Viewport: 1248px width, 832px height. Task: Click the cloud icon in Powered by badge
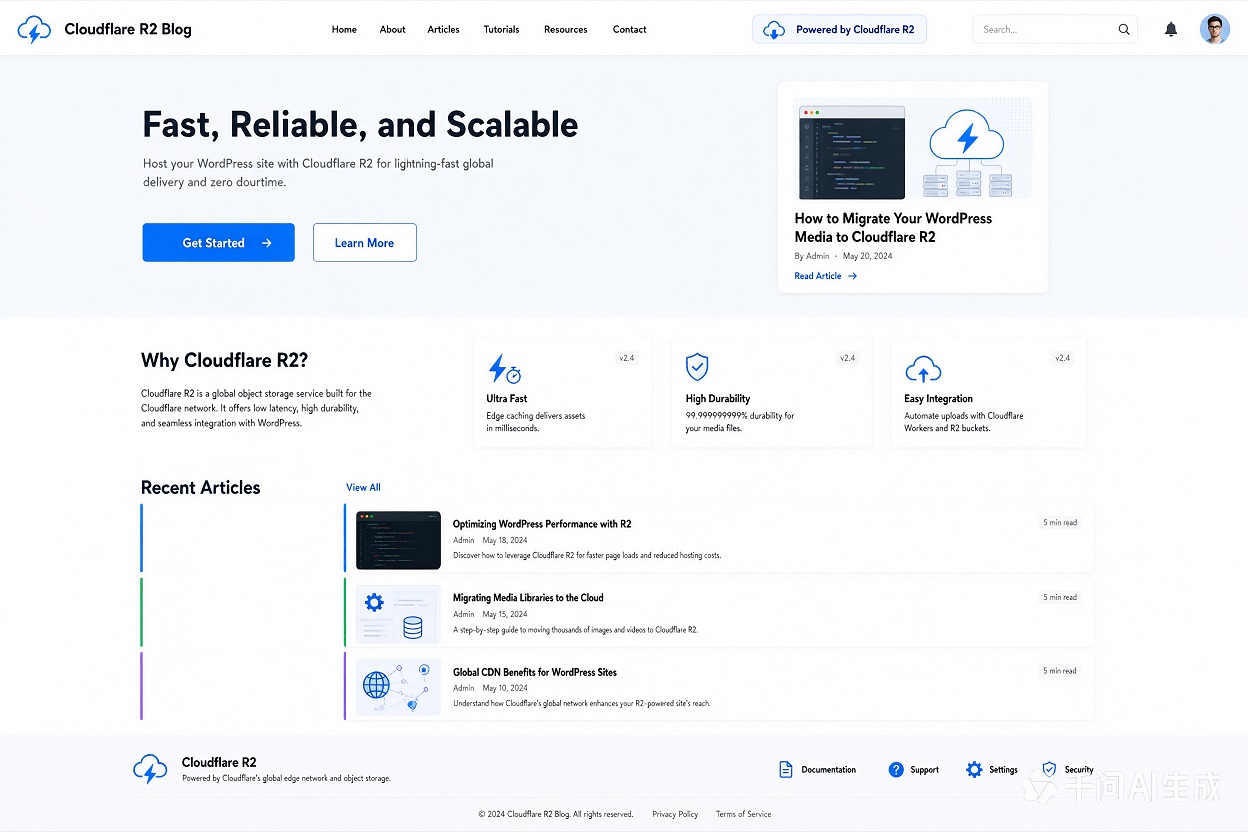774,30
